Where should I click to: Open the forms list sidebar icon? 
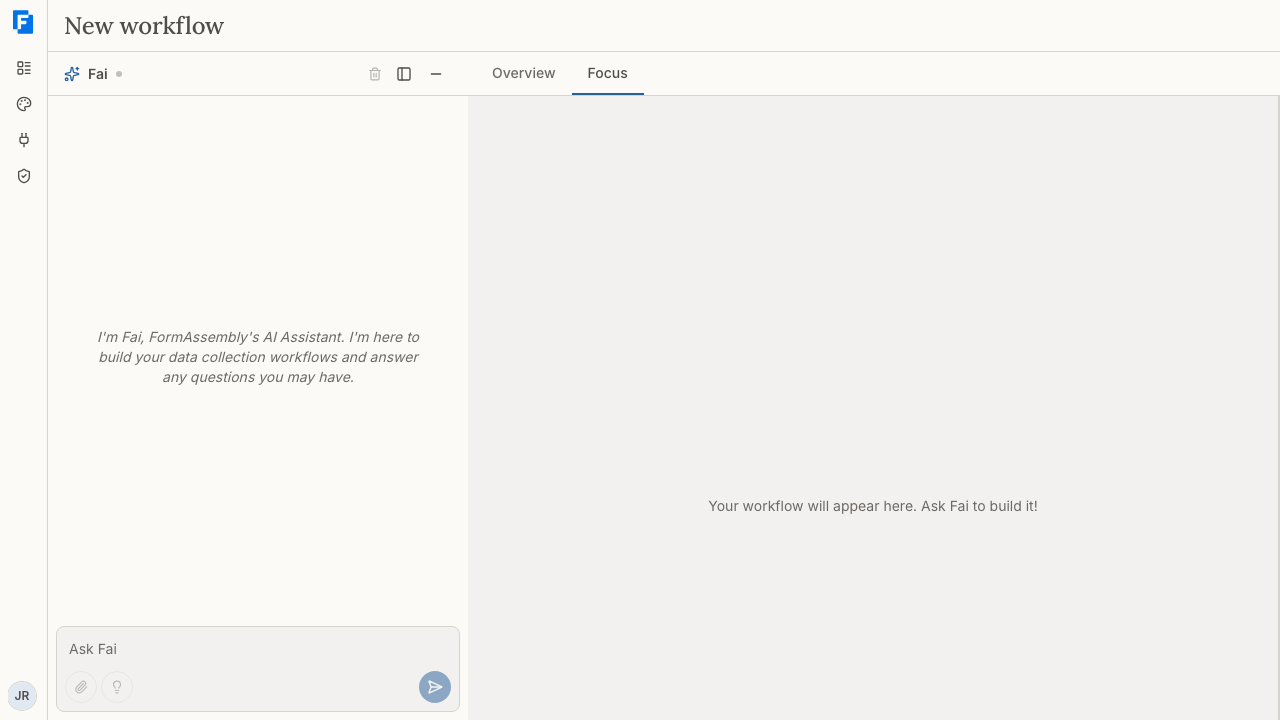click(x=24, y=68)
